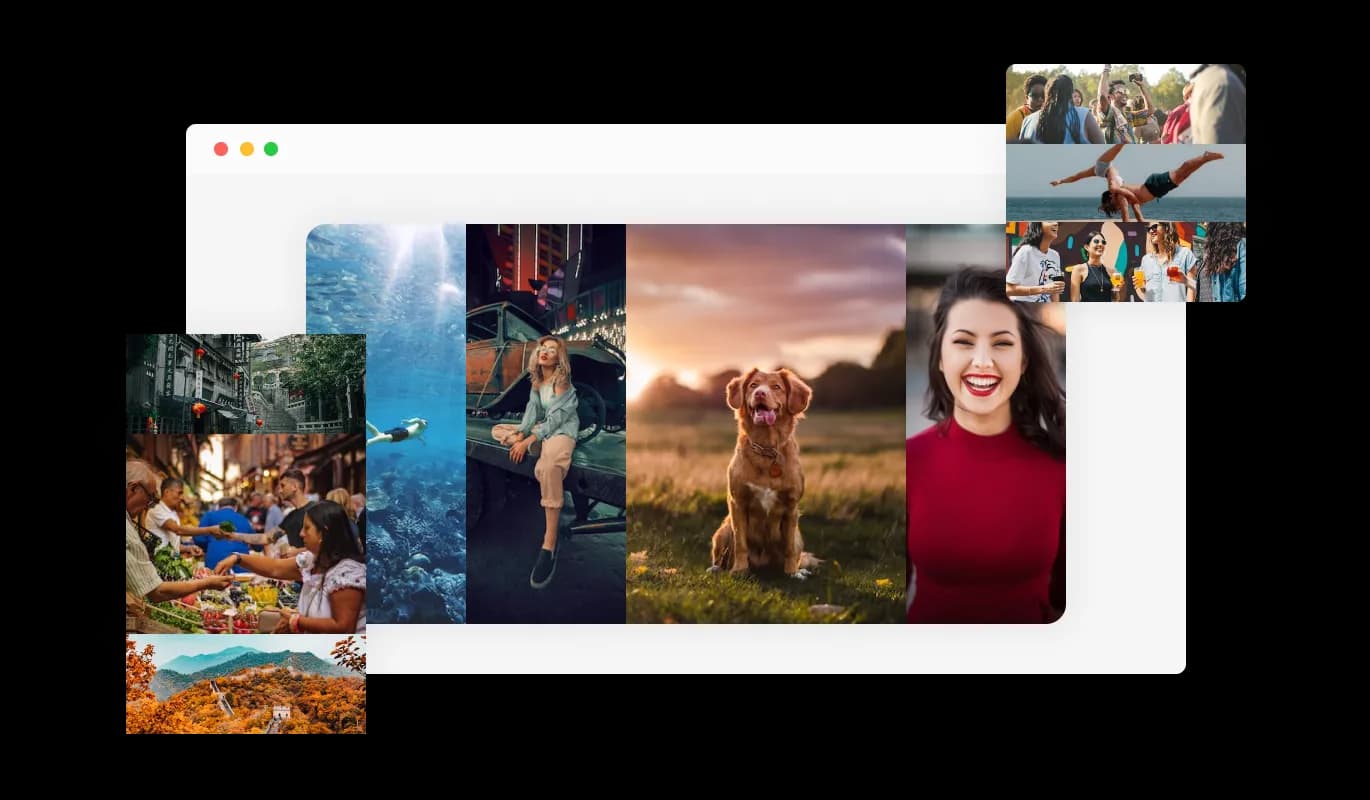Open the street photo with red lanterns
Screen dimensions: 1370x800
point(245,383)
